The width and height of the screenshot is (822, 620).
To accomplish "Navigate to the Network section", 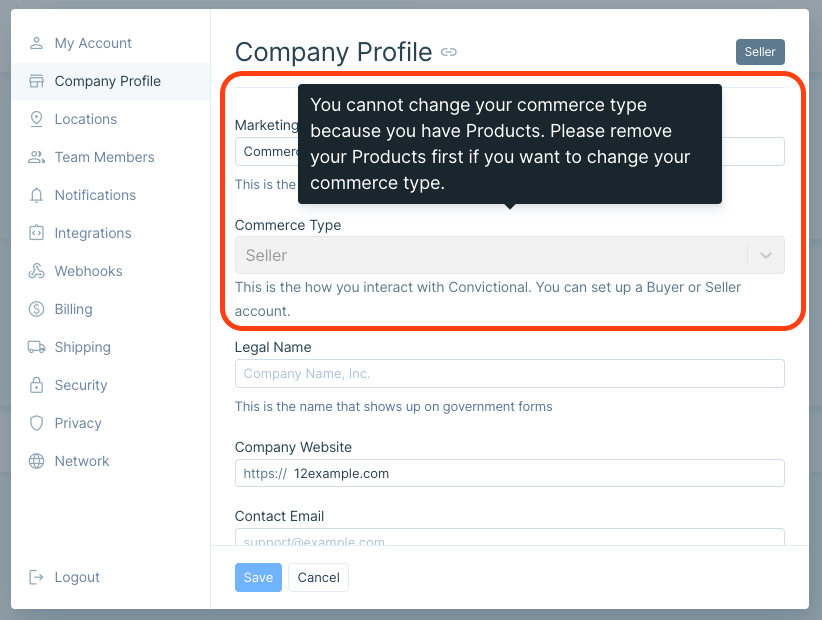I will click(x=82, y=461).
